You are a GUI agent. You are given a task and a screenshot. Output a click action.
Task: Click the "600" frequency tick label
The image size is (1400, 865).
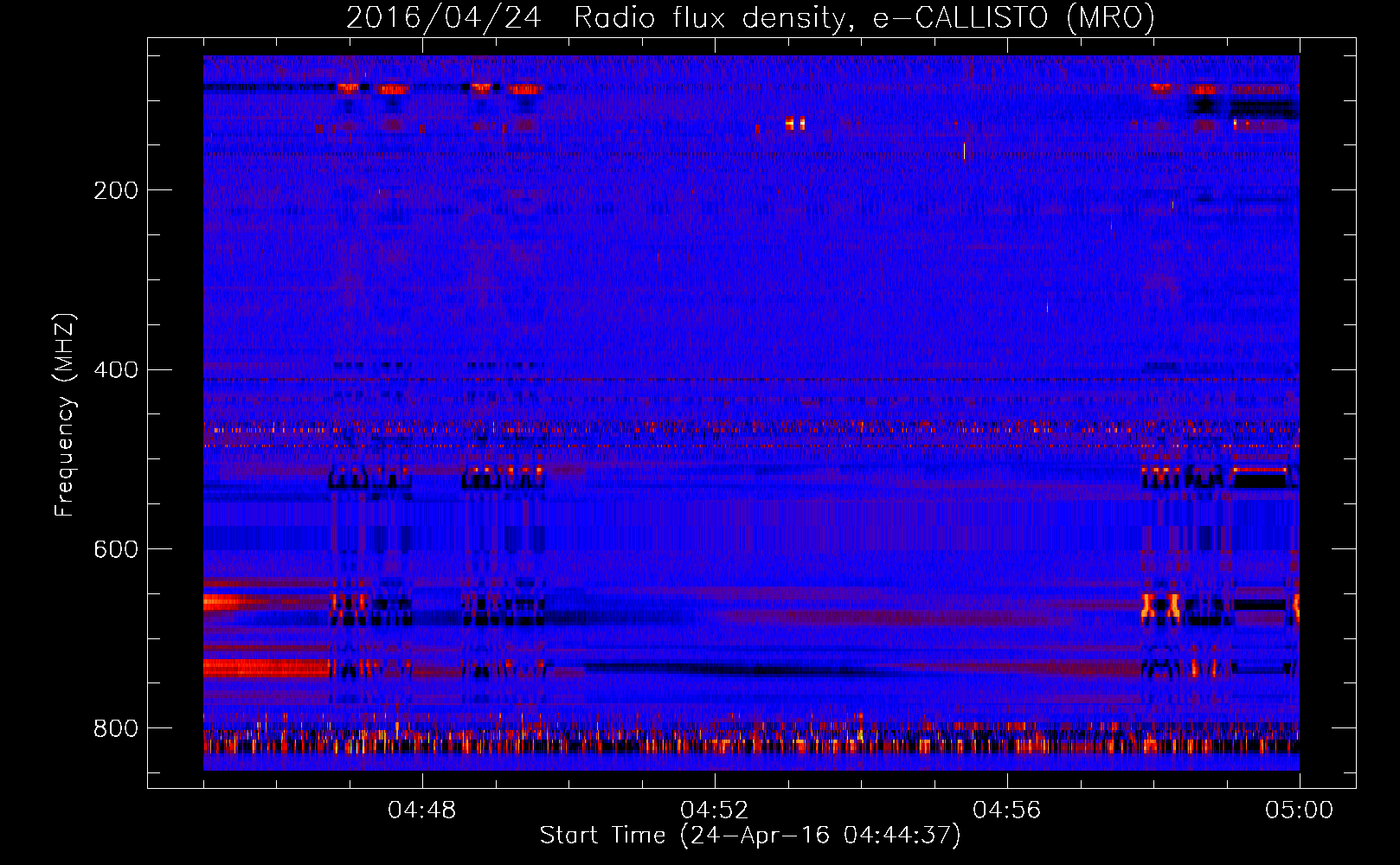click(x=116, y=550)
